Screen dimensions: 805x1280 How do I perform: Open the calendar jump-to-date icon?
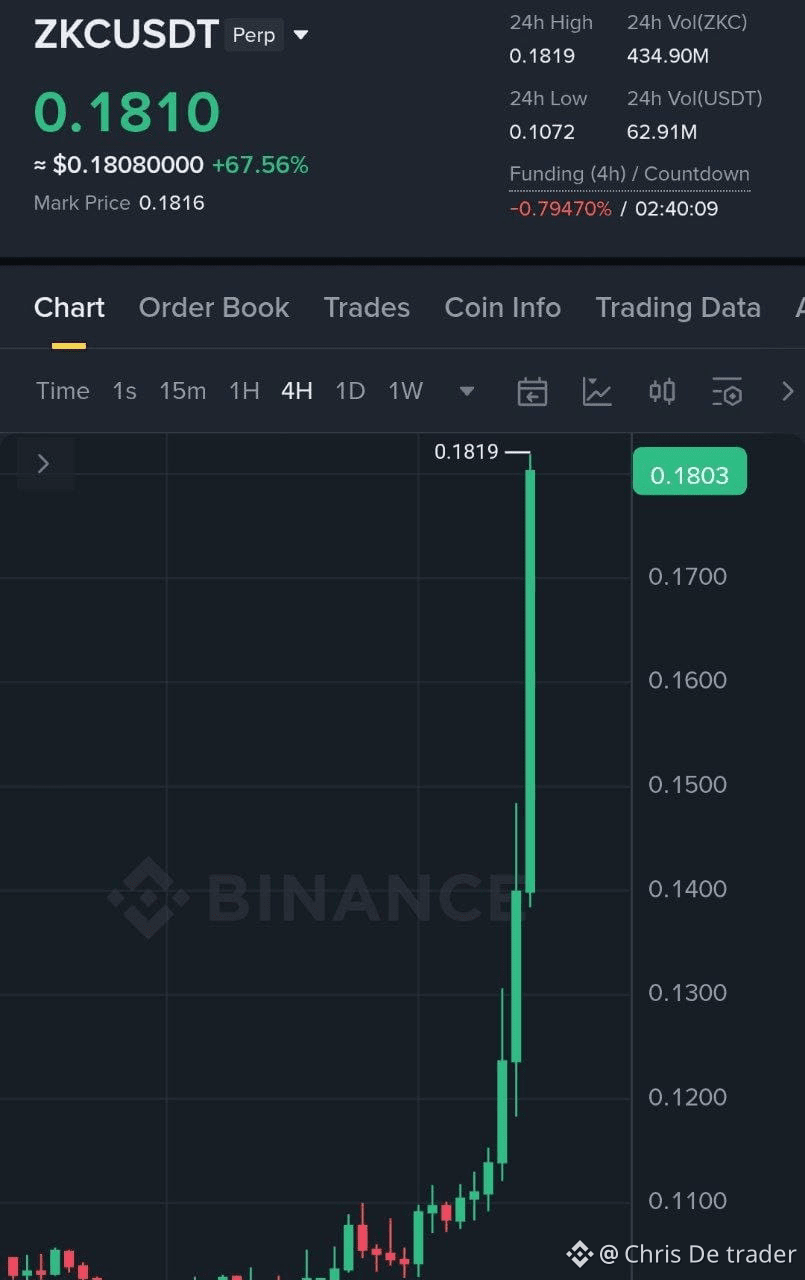(x=532, y=392)
